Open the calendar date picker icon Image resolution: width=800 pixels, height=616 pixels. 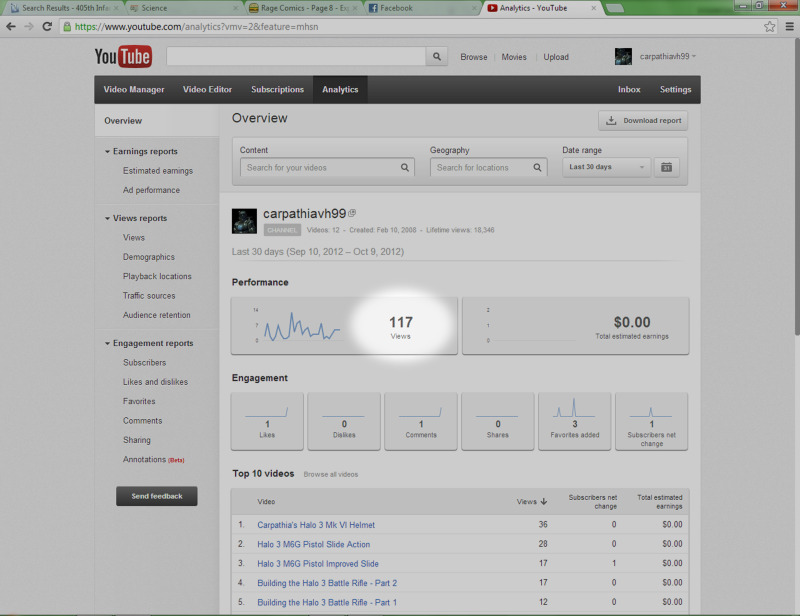666,167
